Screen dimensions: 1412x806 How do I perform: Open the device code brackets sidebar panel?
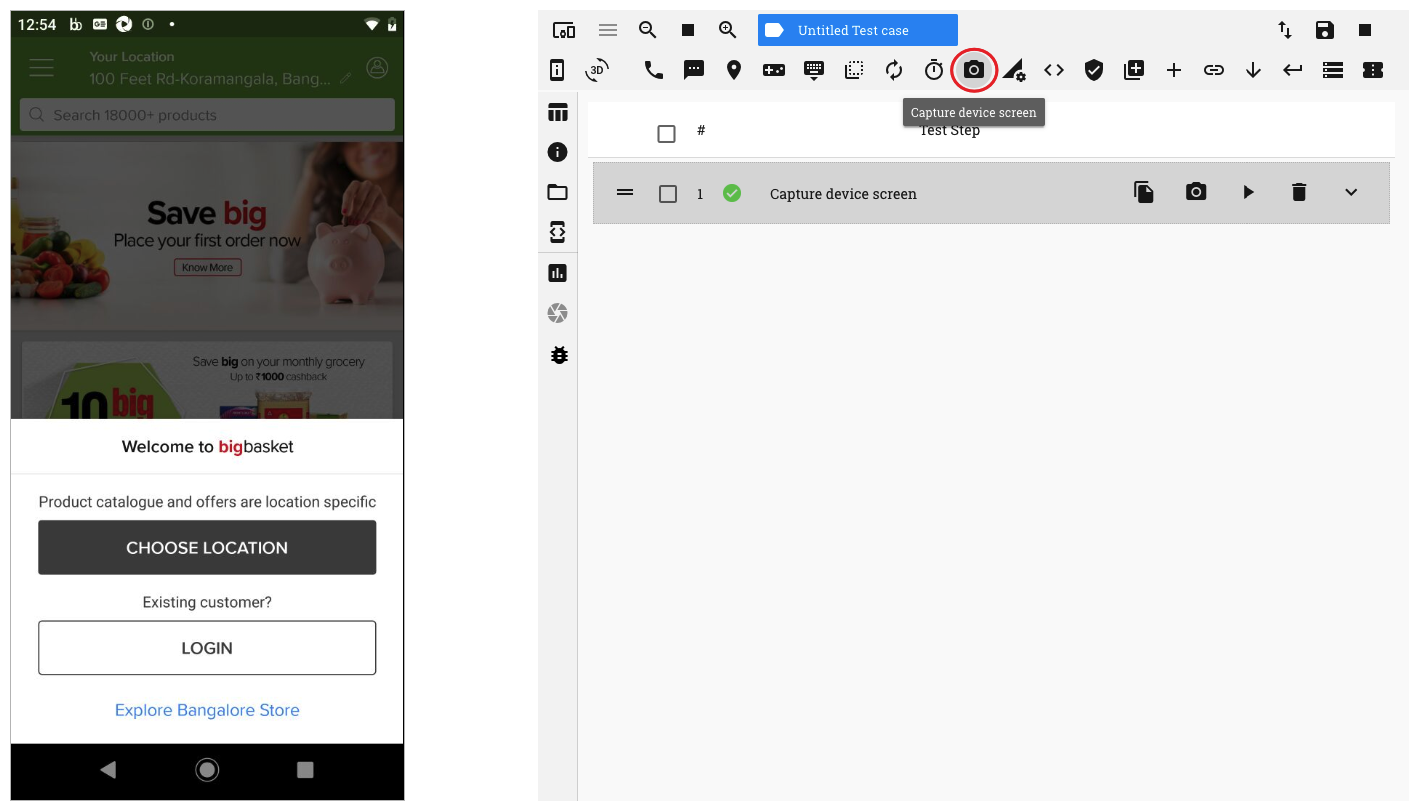[x=558, y=232]
